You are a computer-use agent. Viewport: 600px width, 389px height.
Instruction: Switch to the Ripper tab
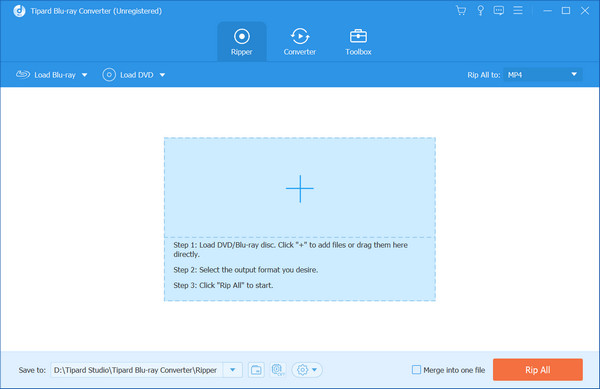(241, 42)
